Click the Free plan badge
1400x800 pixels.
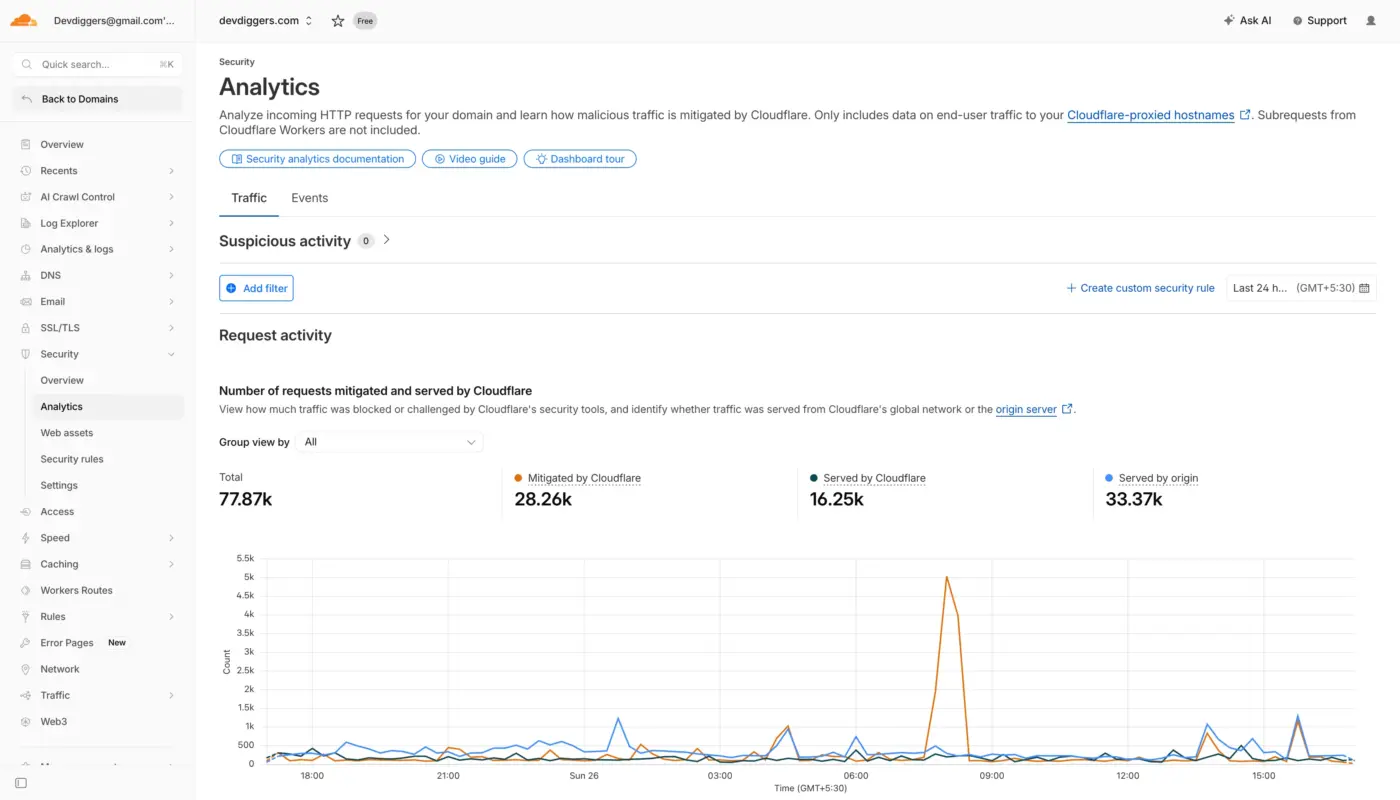pos(365,21)
